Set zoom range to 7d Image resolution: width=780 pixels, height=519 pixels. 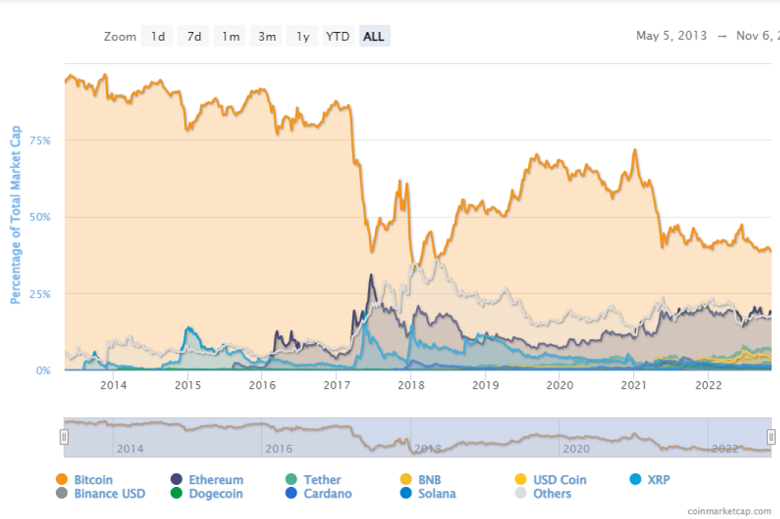[194, 37]
